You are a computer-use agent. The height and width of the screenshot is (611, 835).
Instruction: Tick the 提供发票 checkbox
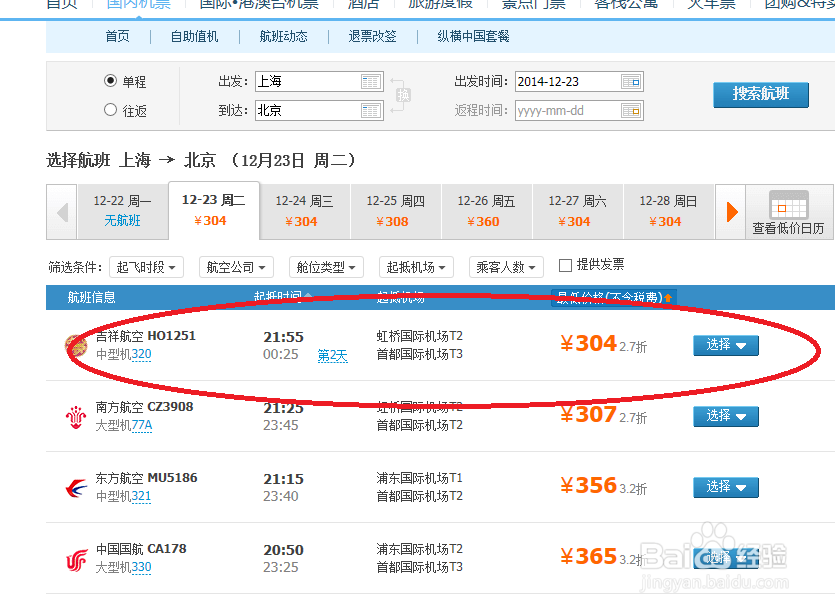[x=565, y=265]
